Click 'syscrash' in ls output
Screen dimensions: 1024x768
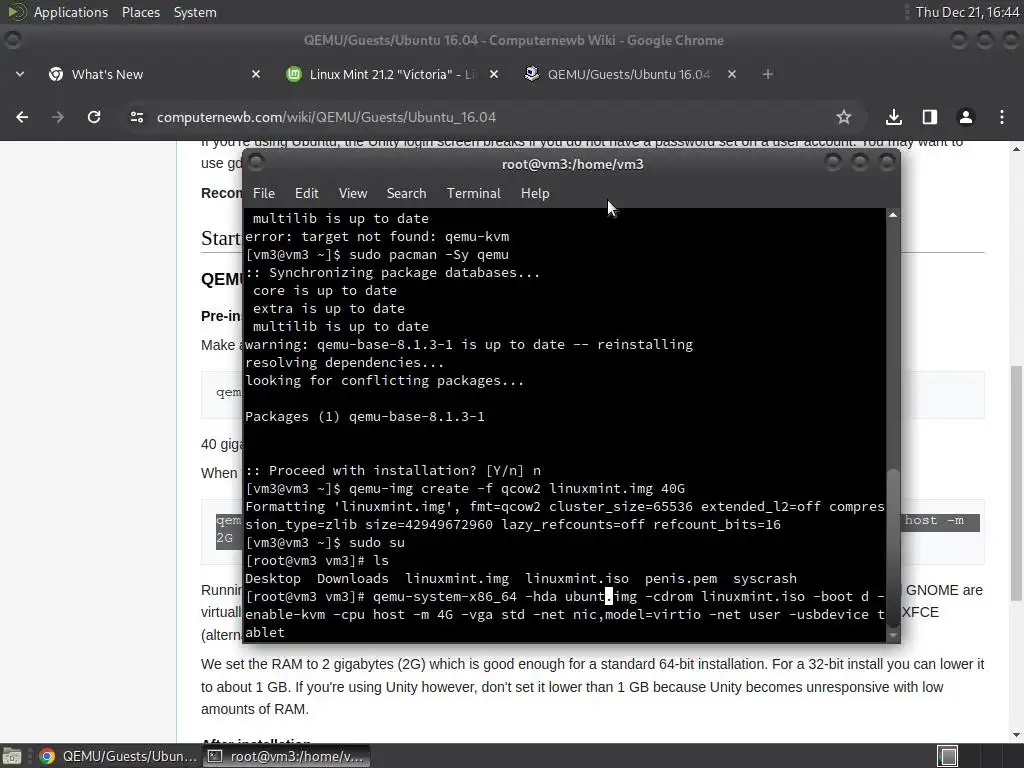pos(765,579)
